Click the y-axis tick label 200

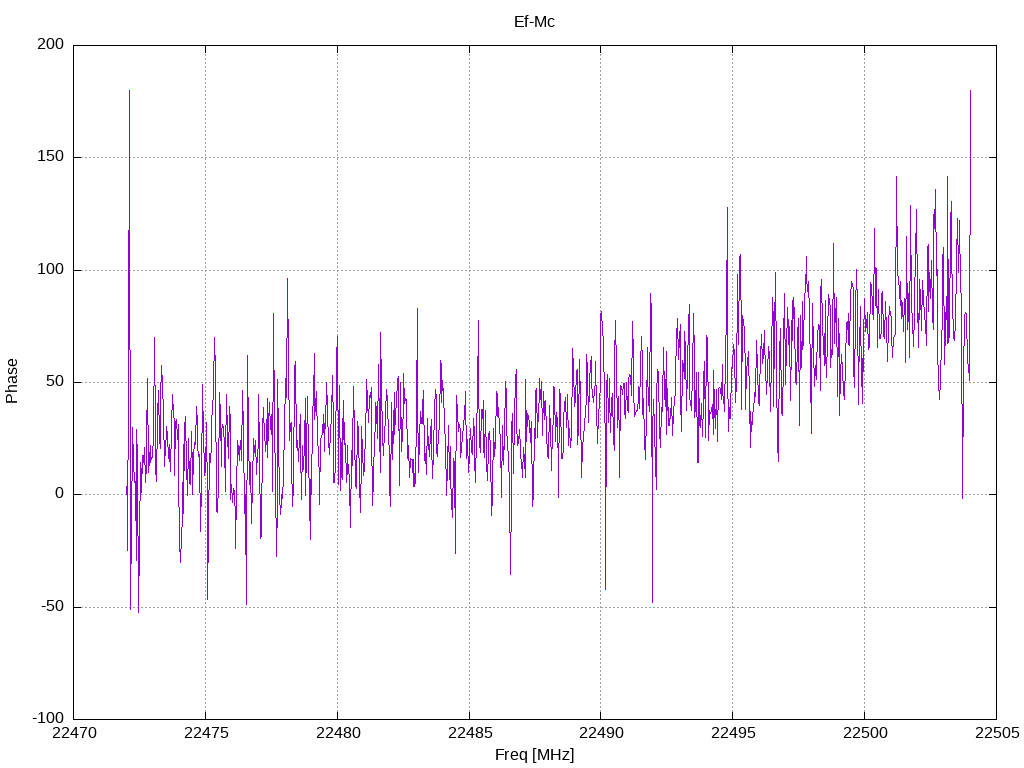[x=51, y=44]
